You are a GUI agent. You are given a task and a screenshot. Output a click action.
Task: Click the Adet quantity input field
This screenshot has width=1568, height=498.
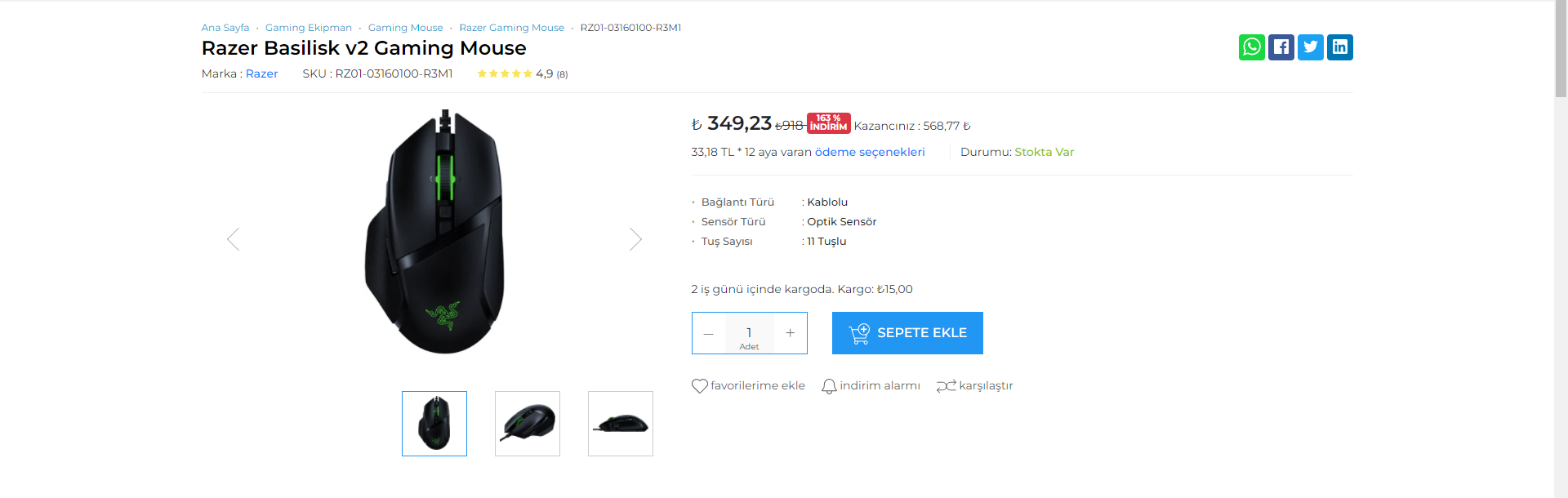click(749, 333)
